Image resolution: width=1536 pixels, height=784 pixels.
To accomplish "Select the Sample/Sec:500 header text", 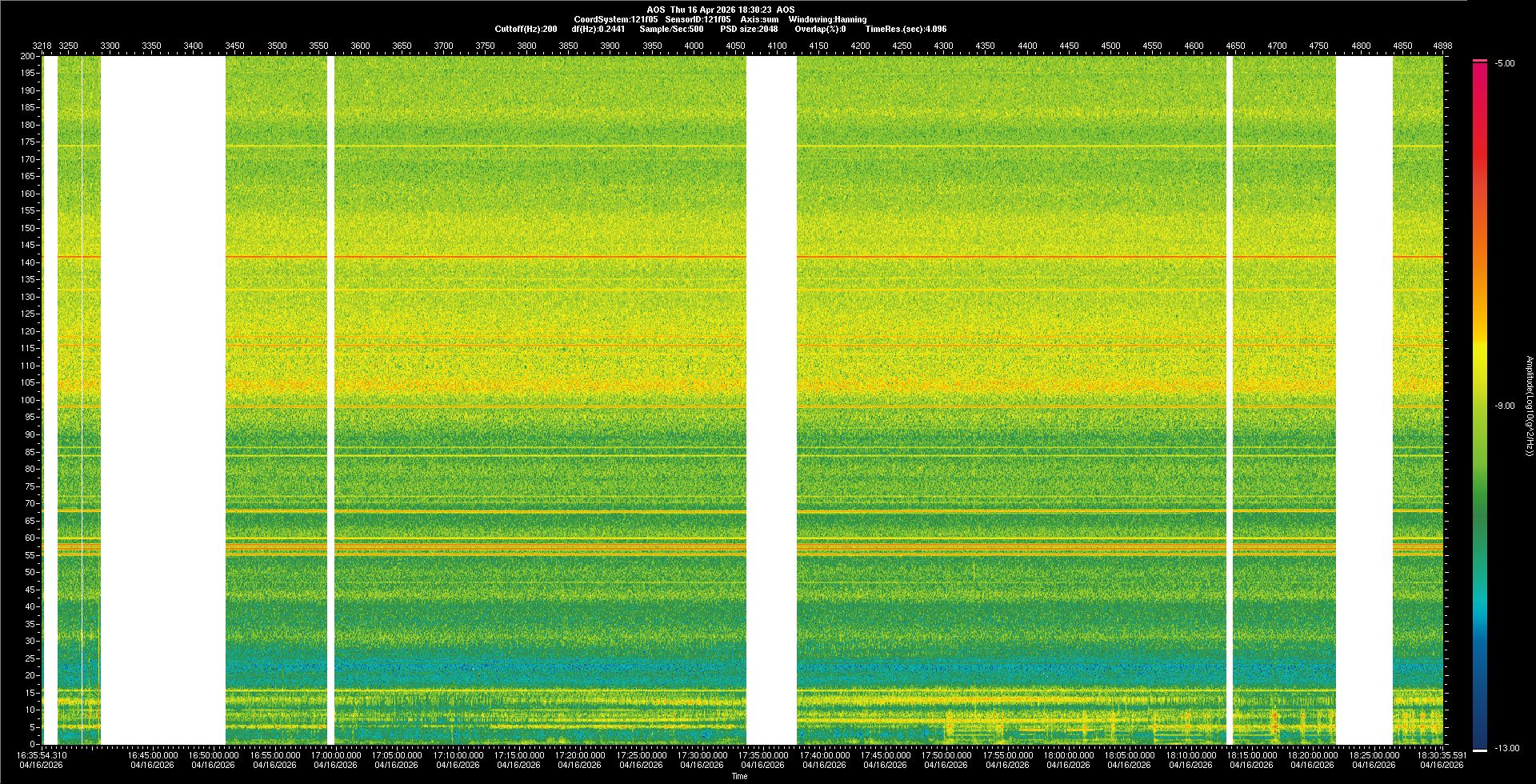I will pyautogui.click(x=671, y=29).
